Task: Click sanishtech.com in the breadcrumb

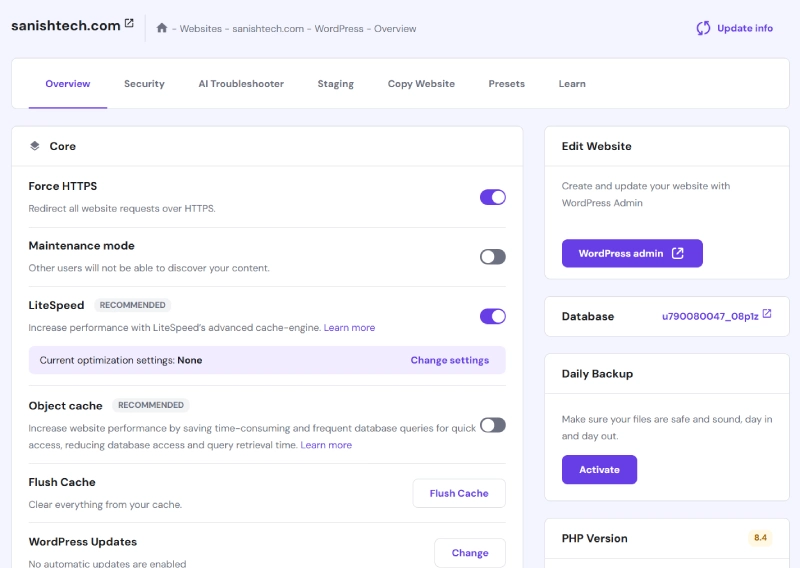Action: point(268,29)
